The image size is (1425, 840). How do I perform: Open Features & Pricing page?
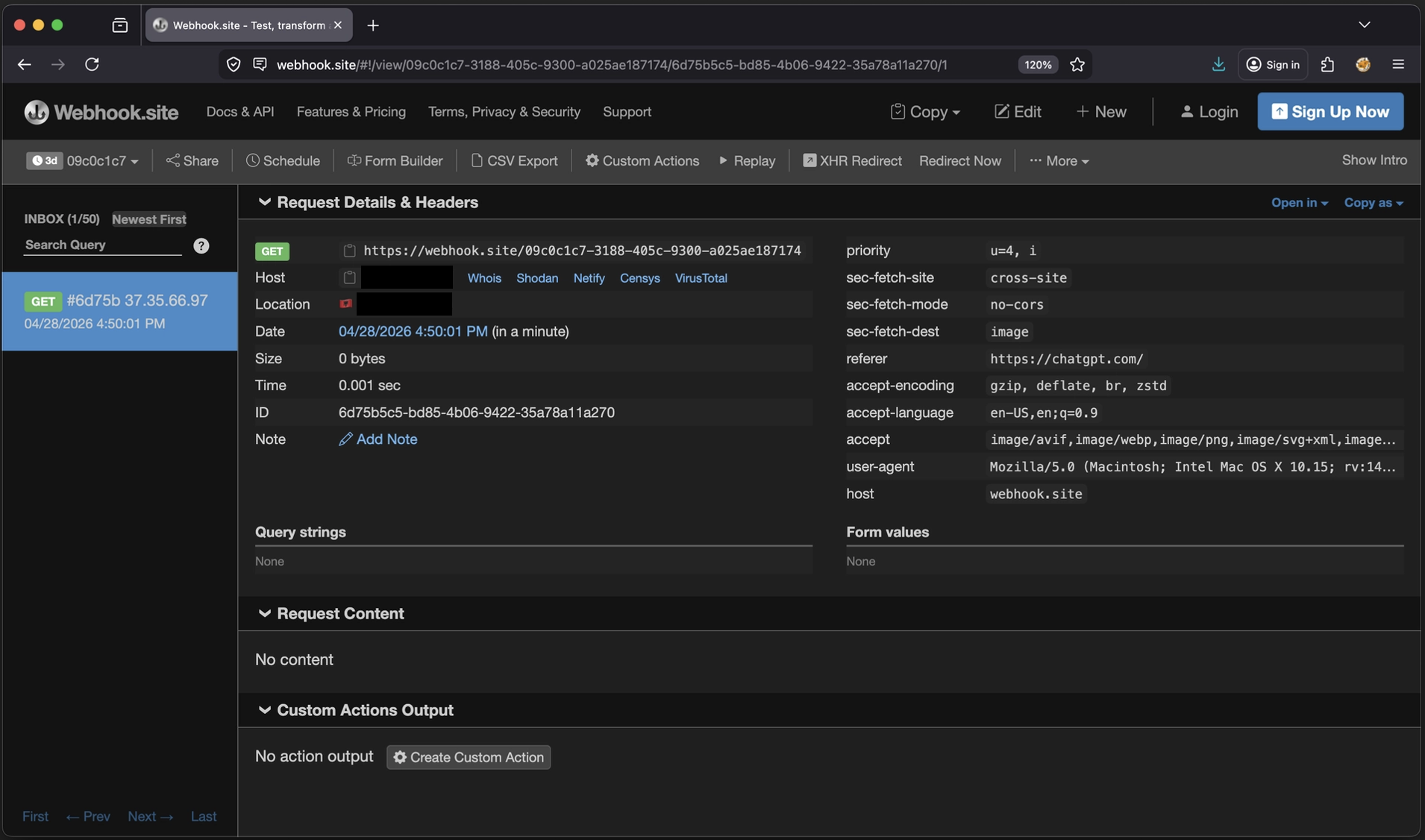click(351, 112)
